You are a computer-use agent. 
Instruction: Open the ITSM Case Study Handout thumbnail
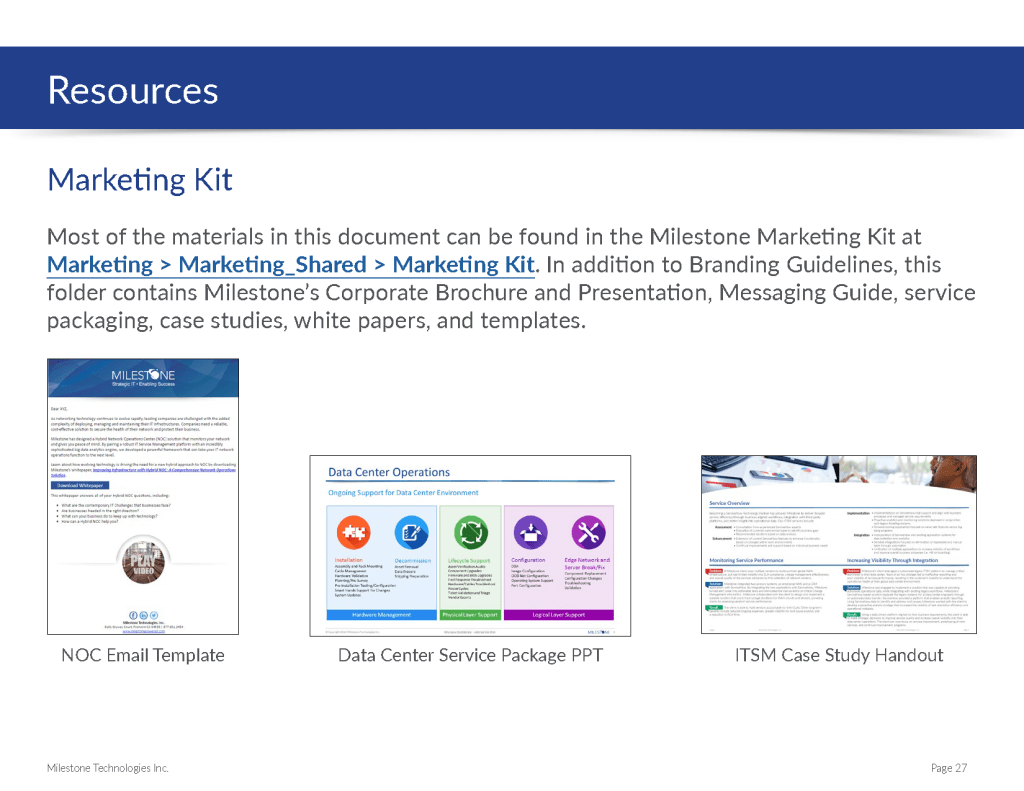839,545
